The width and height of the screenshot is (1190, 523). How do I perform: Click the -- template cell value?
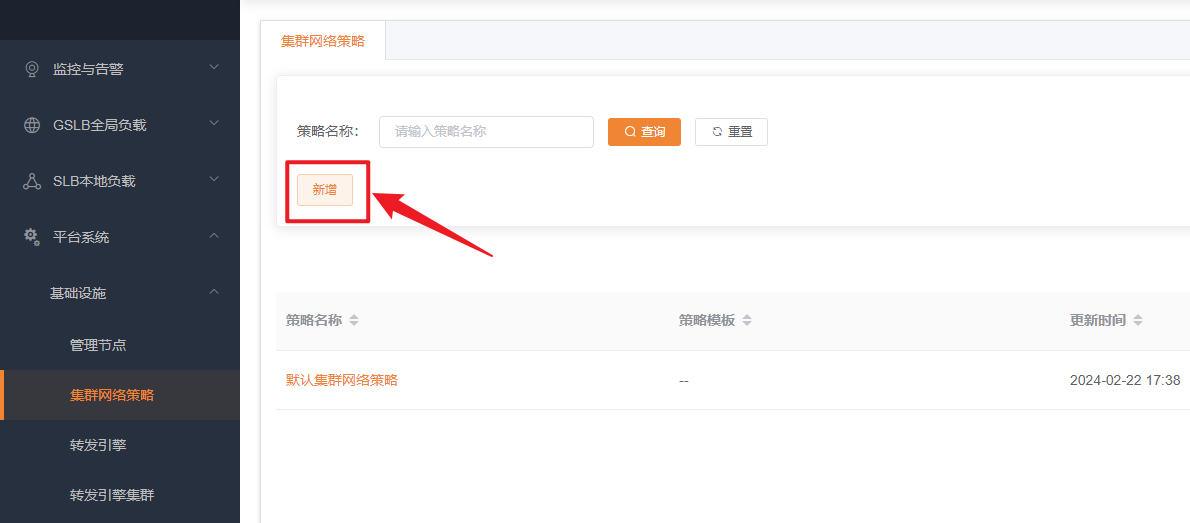click(x=684, y=381)
